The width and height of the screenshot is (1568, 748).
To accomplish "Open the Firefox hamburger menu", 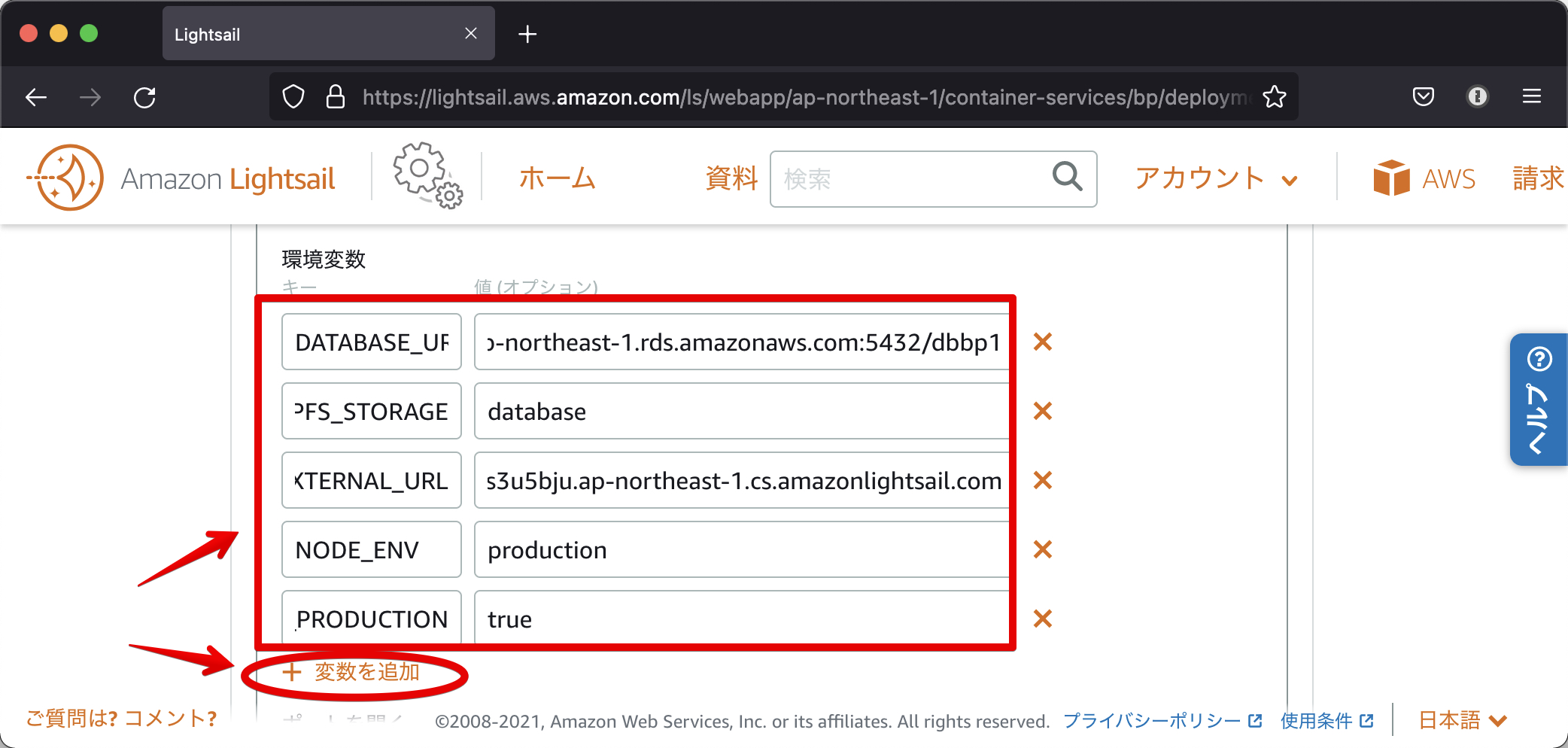I will (x=1532, y=96).
